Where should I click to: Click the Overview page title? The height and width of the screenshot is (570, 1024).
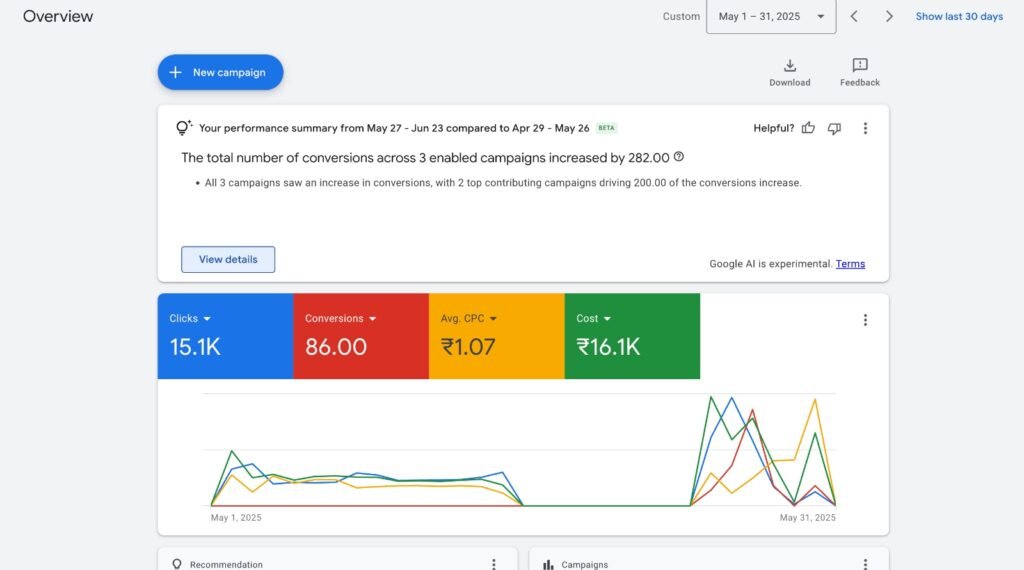click(x=58, y=16)
